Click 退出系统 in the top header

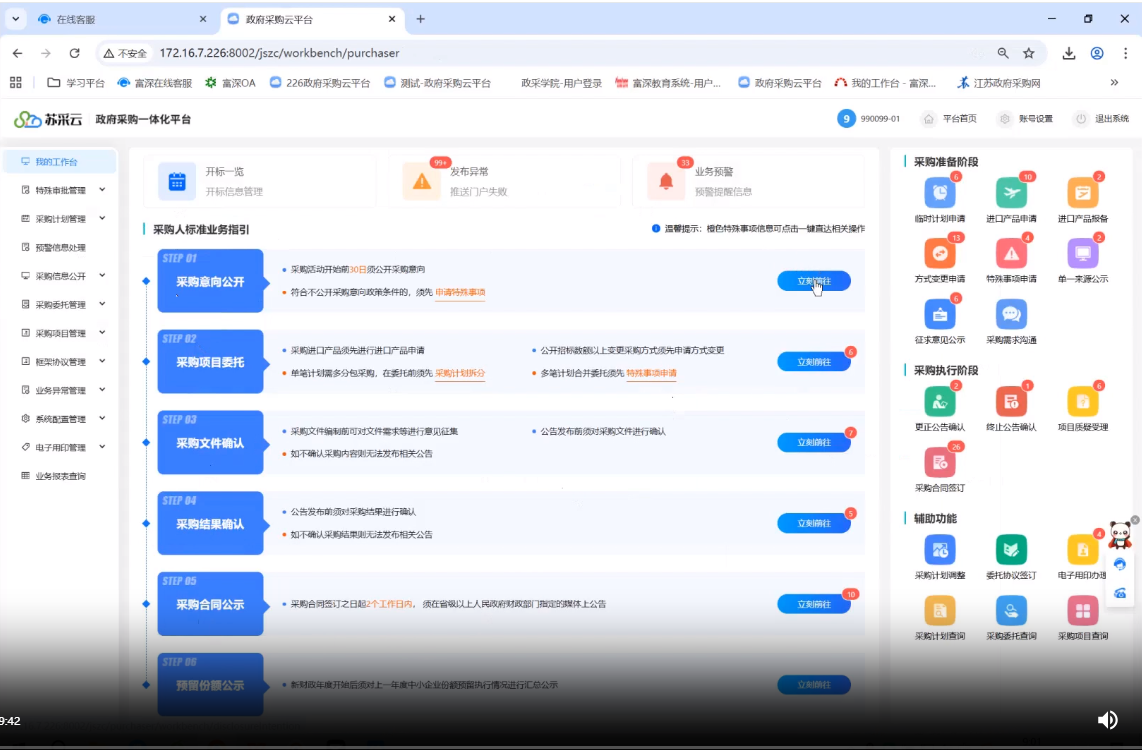click(1101, 119)
